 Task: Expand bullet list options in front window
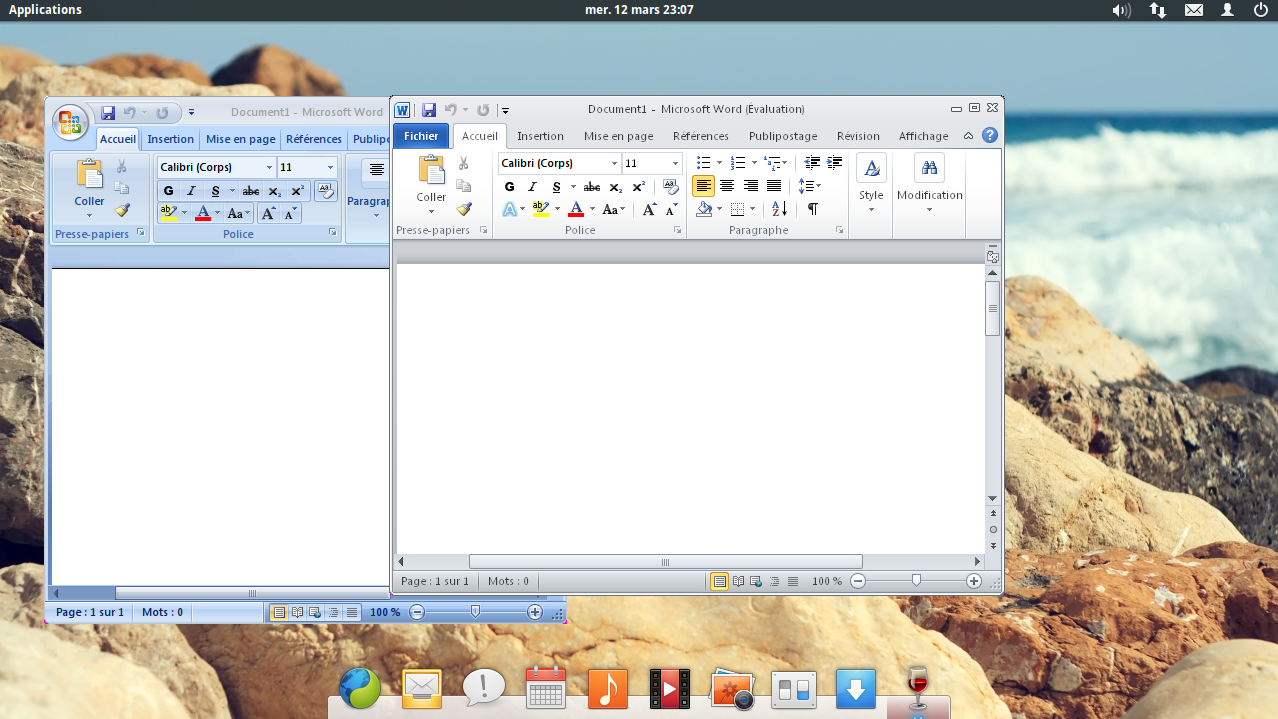[x=719, y=163]
